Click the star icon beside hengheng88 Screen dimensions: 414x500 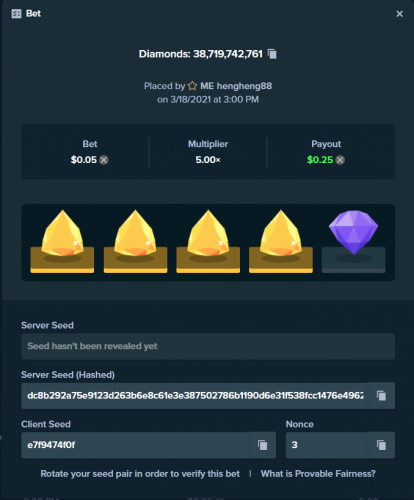192,86
